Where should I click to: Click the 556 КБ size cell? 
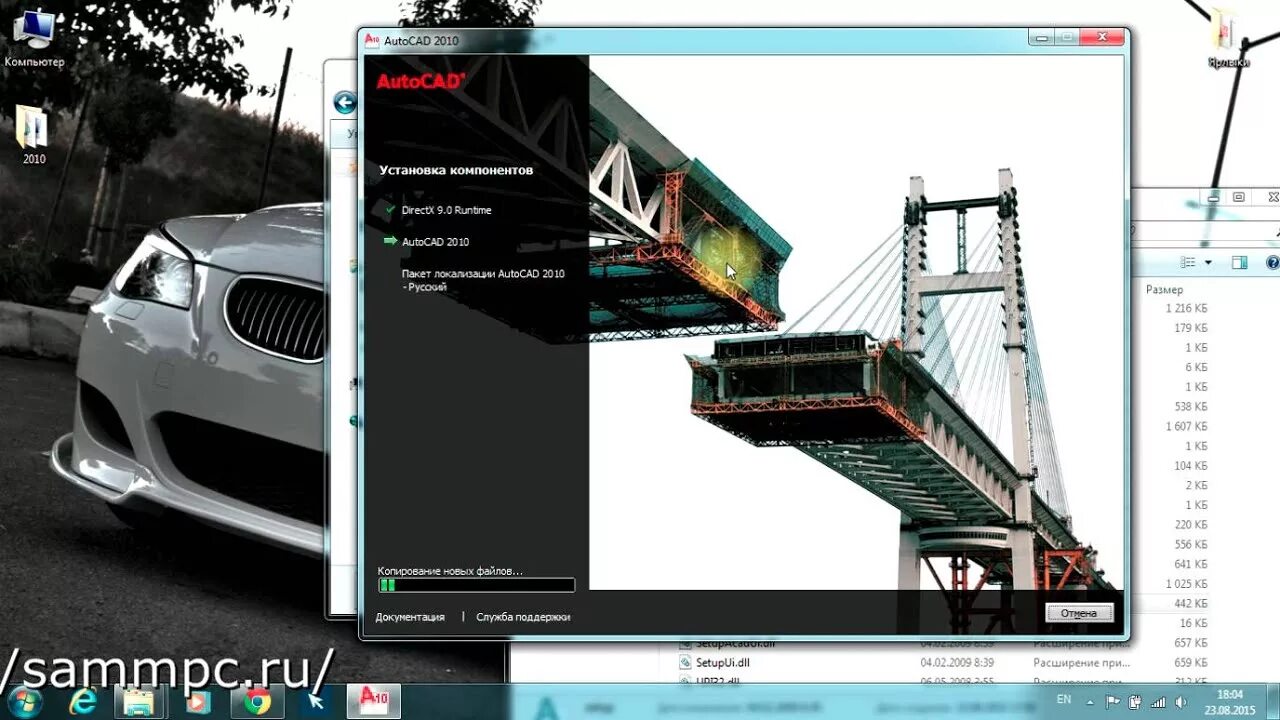click(1190, 544)
